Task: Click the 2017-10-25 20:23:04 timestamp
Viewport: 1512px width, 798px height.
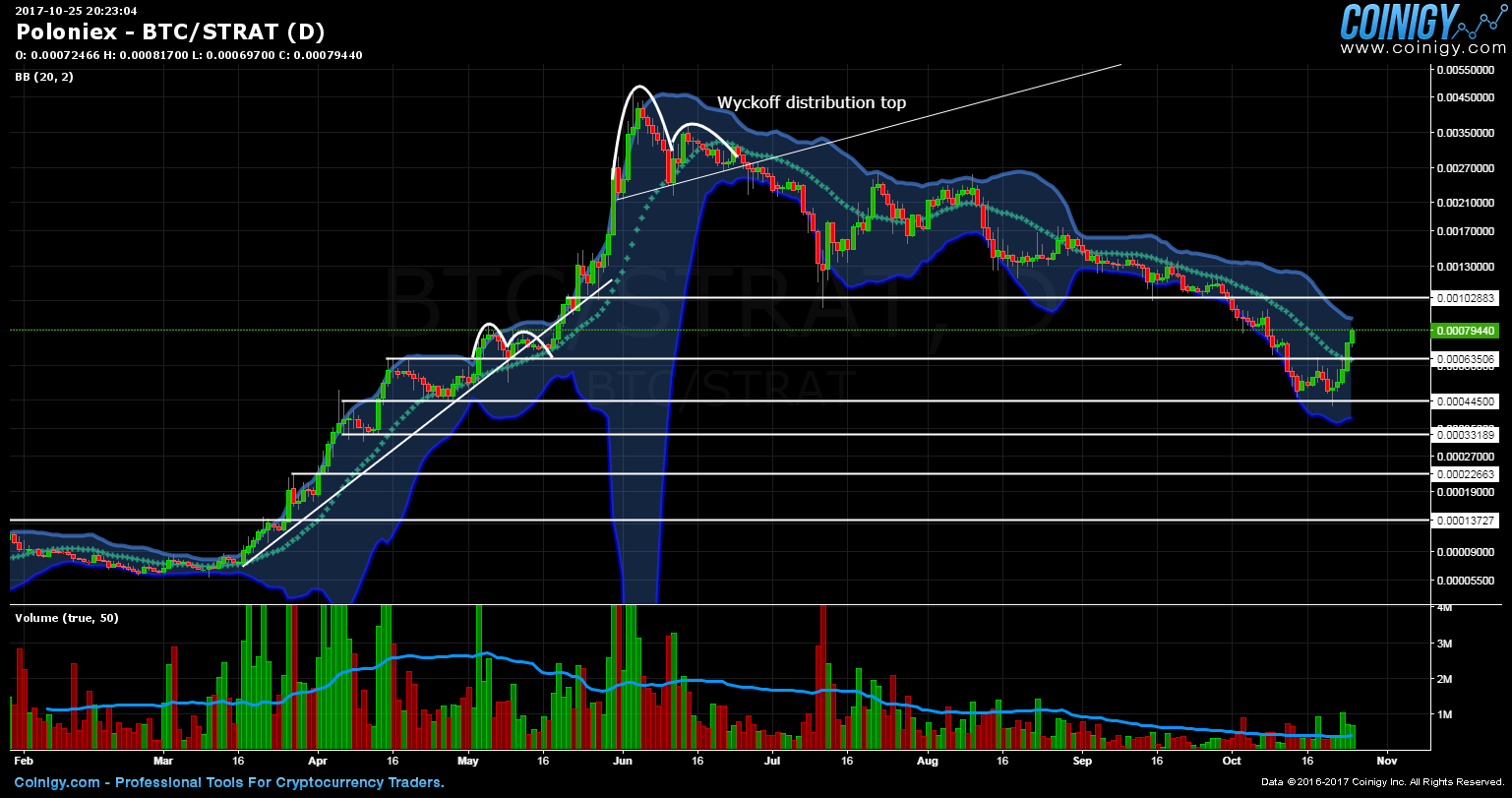Action: 76,11
